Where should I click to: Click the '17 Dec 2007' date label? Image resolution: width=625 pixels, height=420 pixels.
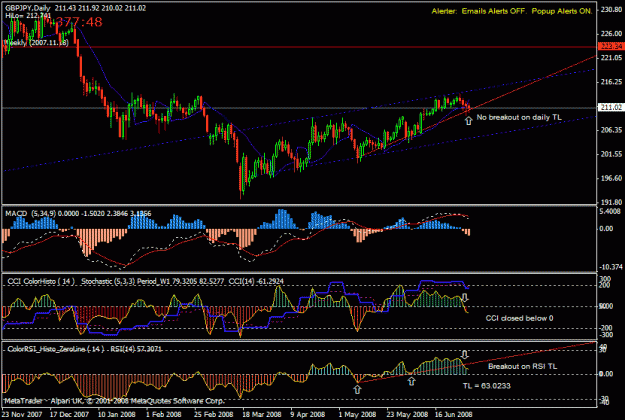pyautogui.click(x=69, y=414)
